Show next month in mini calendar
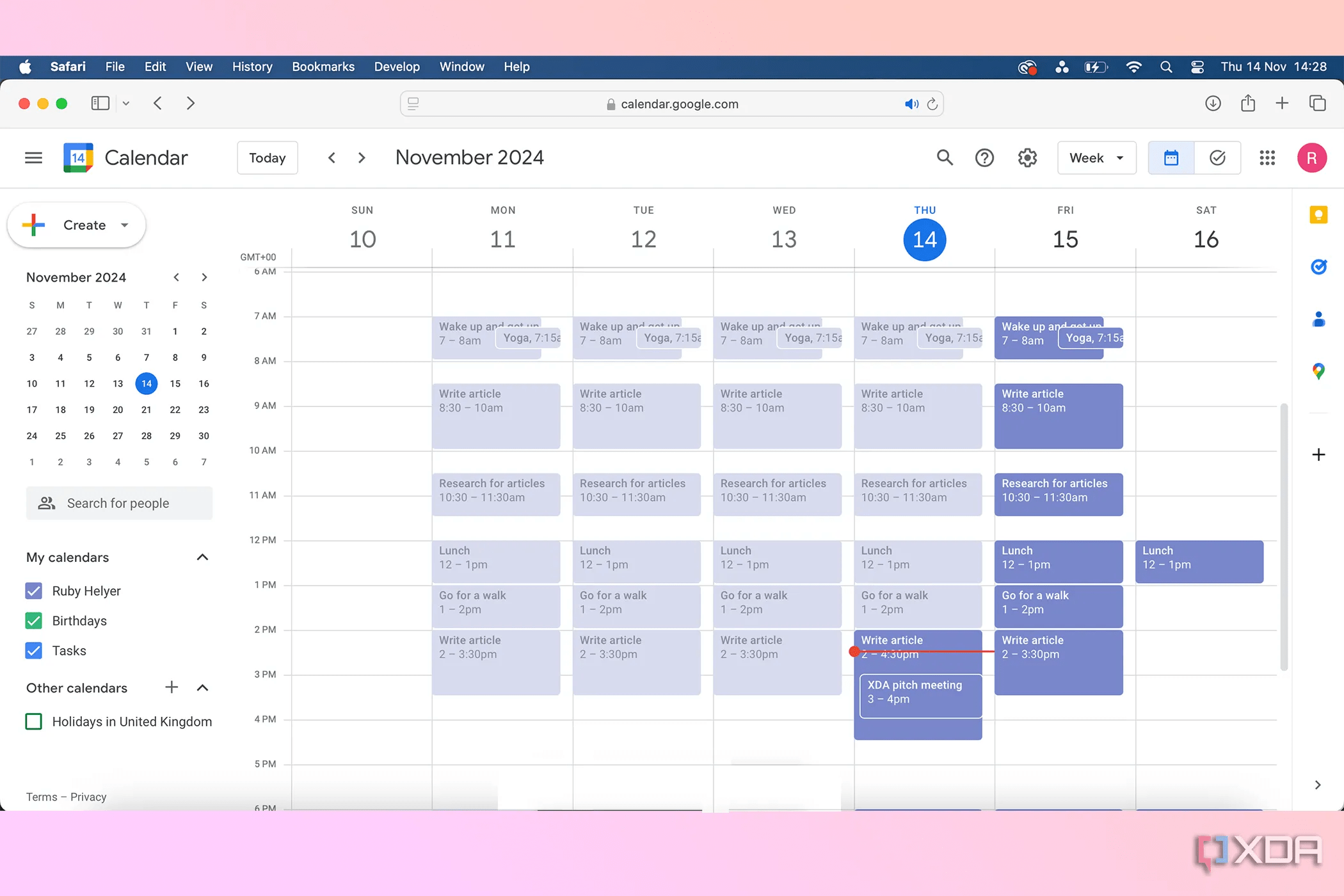The height and width of the screenshot is (896, 1344). coord(204,277)
